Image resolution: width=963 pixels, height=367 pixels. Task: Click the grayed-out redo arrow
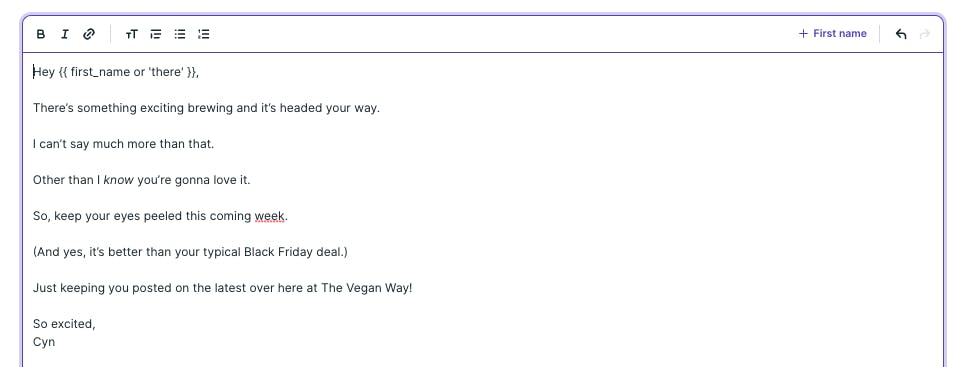(x=925, y=34)
